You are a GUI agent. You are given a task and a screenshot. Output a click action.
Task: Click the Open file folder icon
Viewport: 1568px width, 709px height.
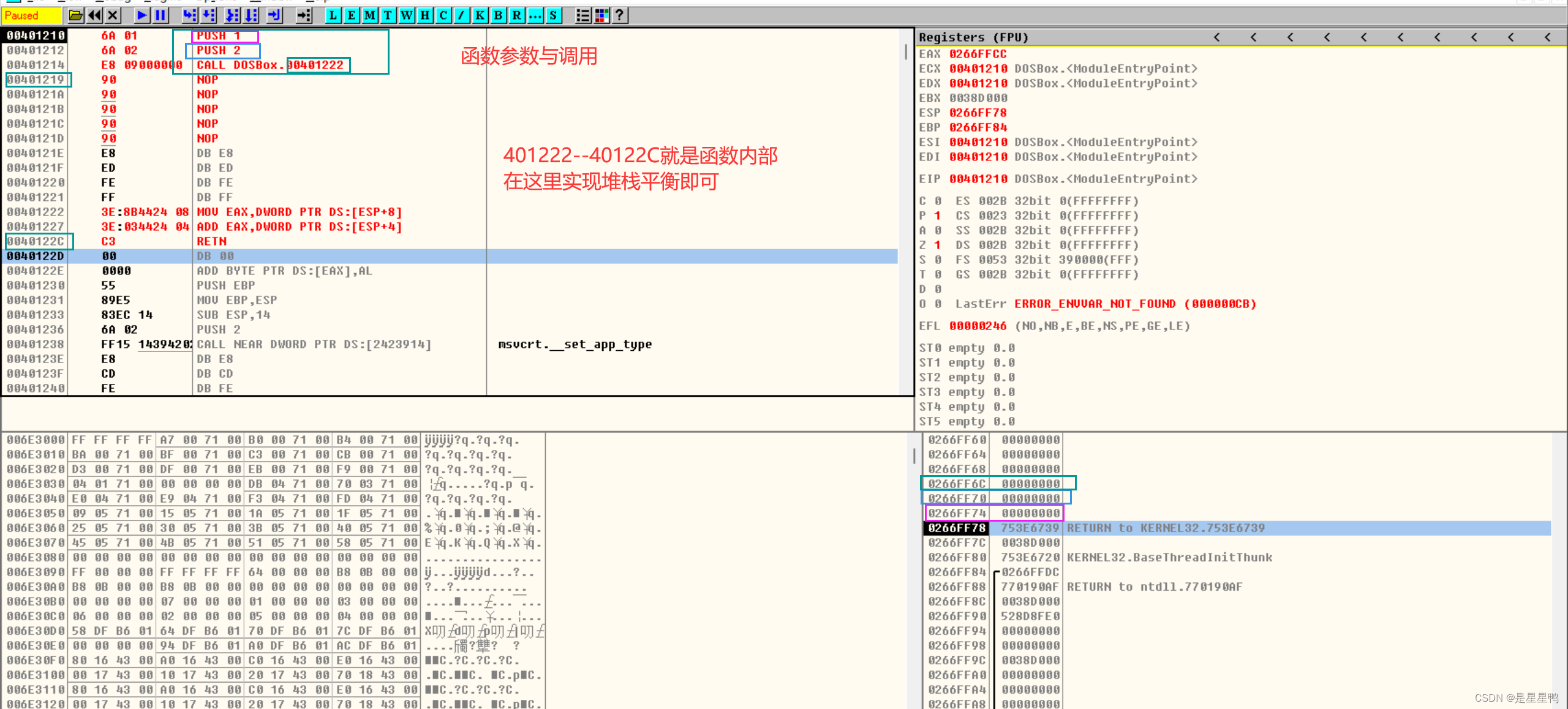point(75,15)
